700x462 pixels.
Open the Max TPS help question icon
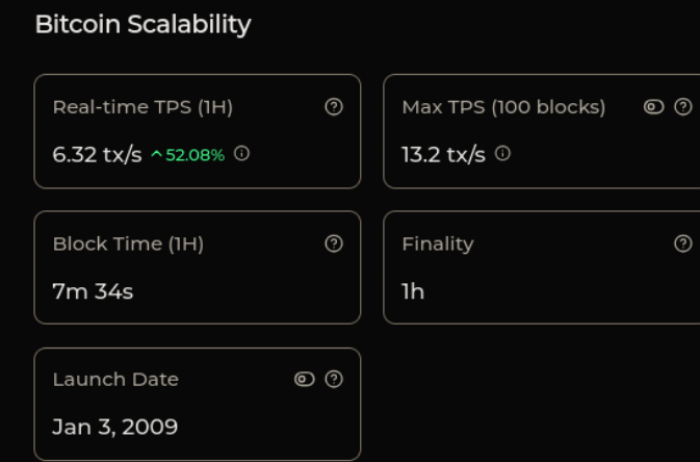point(683,107)
